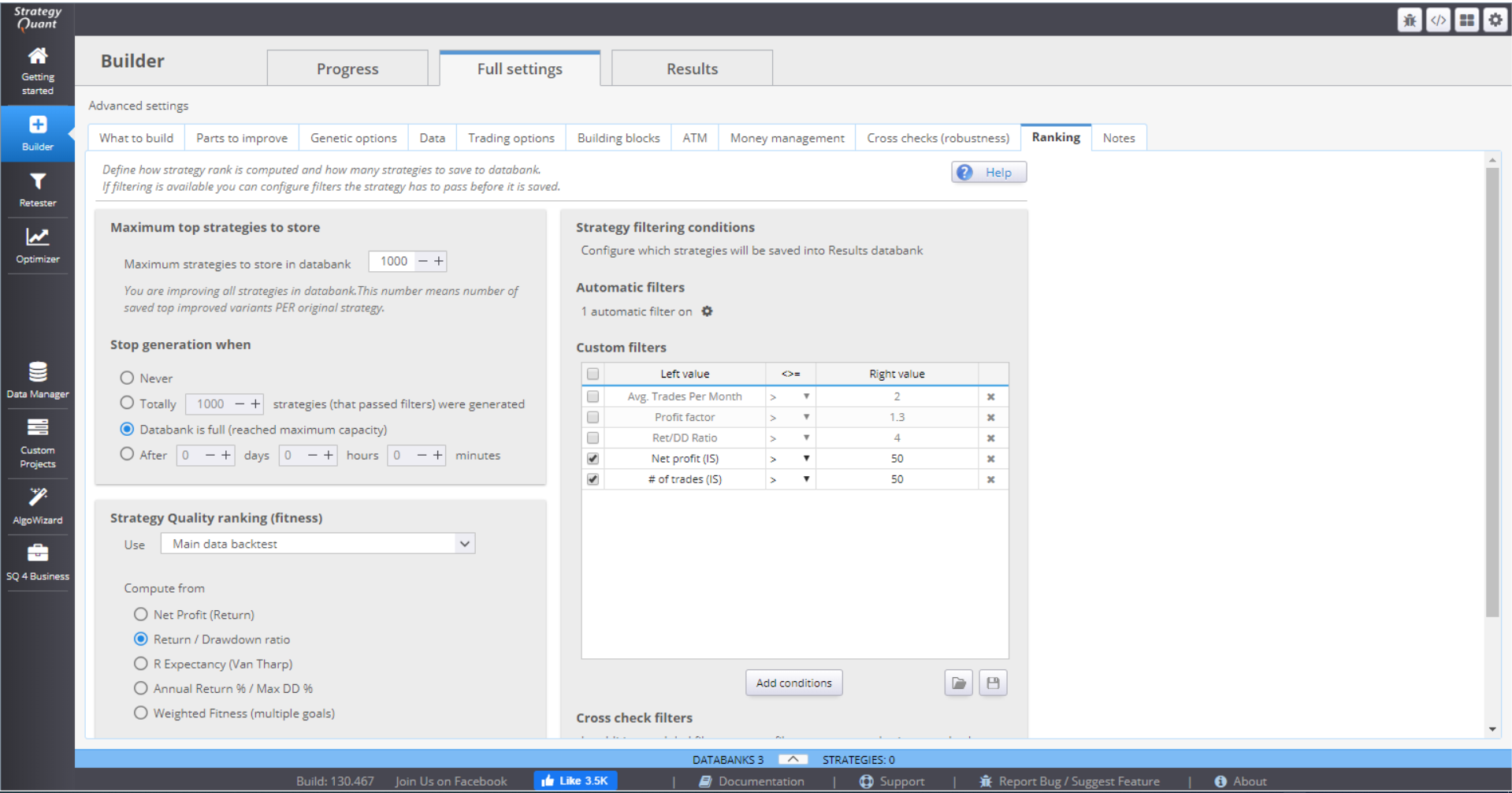Select the Totally strategies generated option
This screenshot has height=793, width=1512.
click(x=127, y=403)
